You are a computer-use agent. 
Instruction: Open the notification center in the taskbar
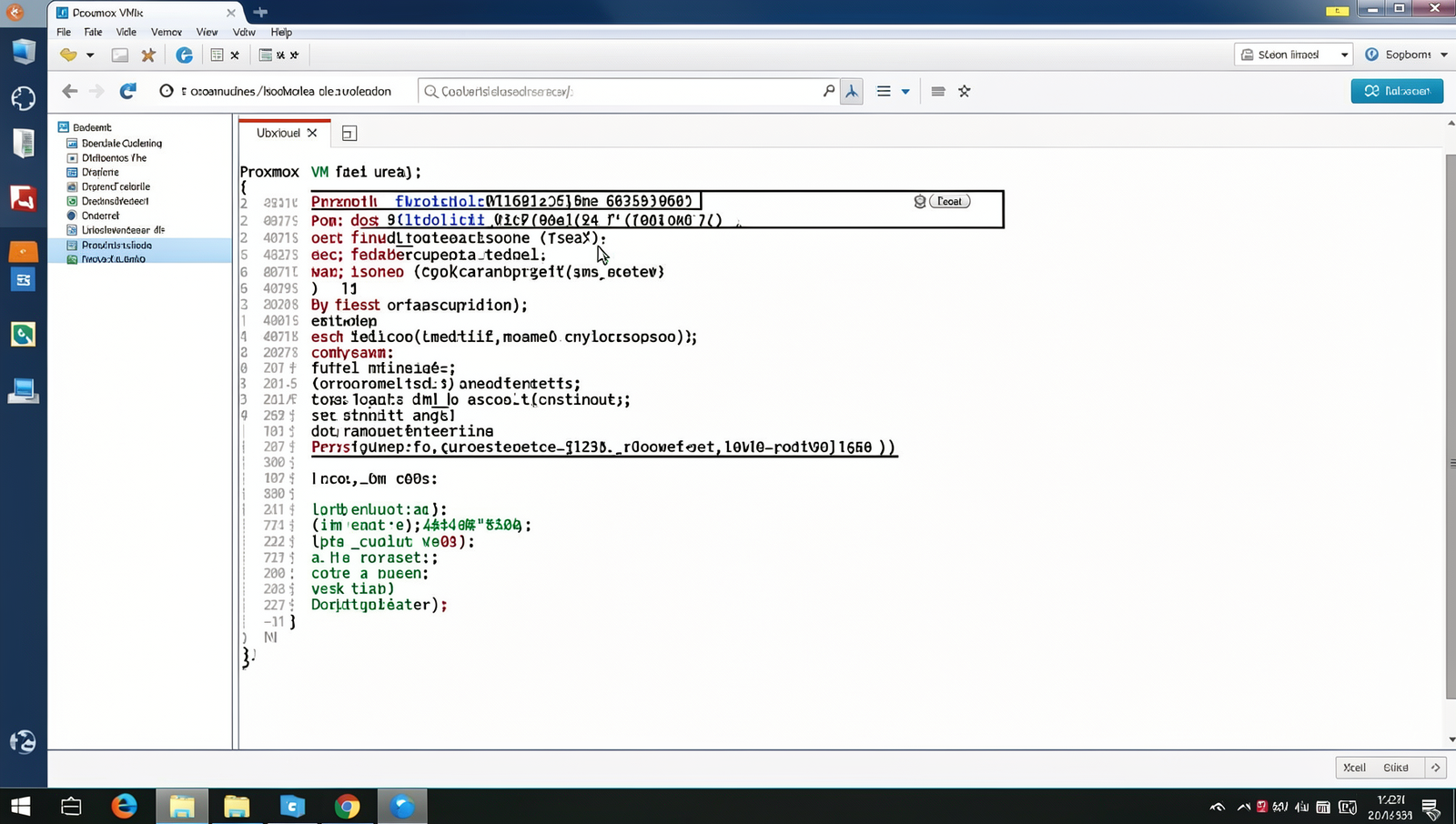pos(1430,807)
